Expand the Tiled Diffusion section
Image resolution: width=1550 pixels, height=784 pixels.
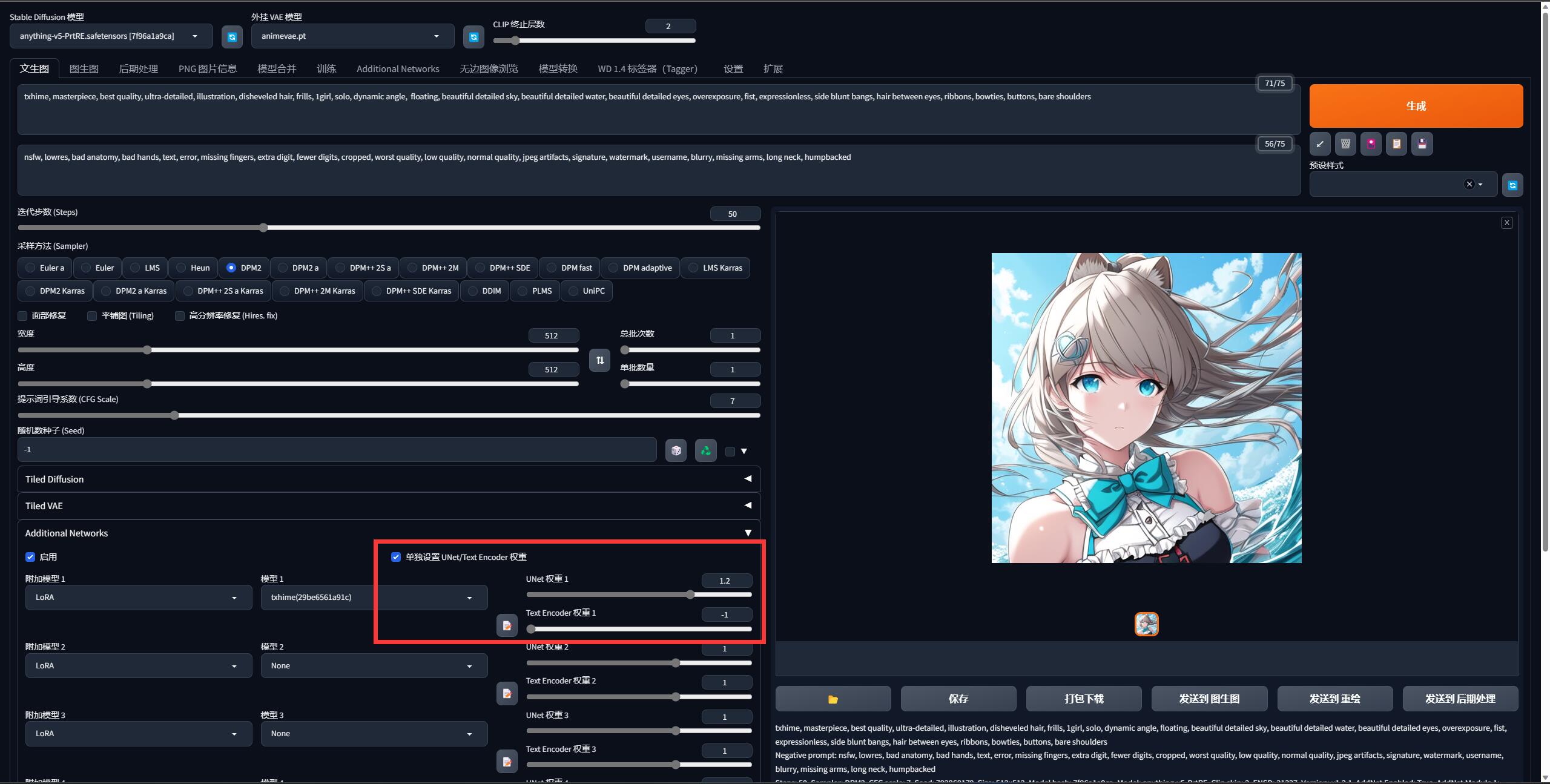coord(747,478)
